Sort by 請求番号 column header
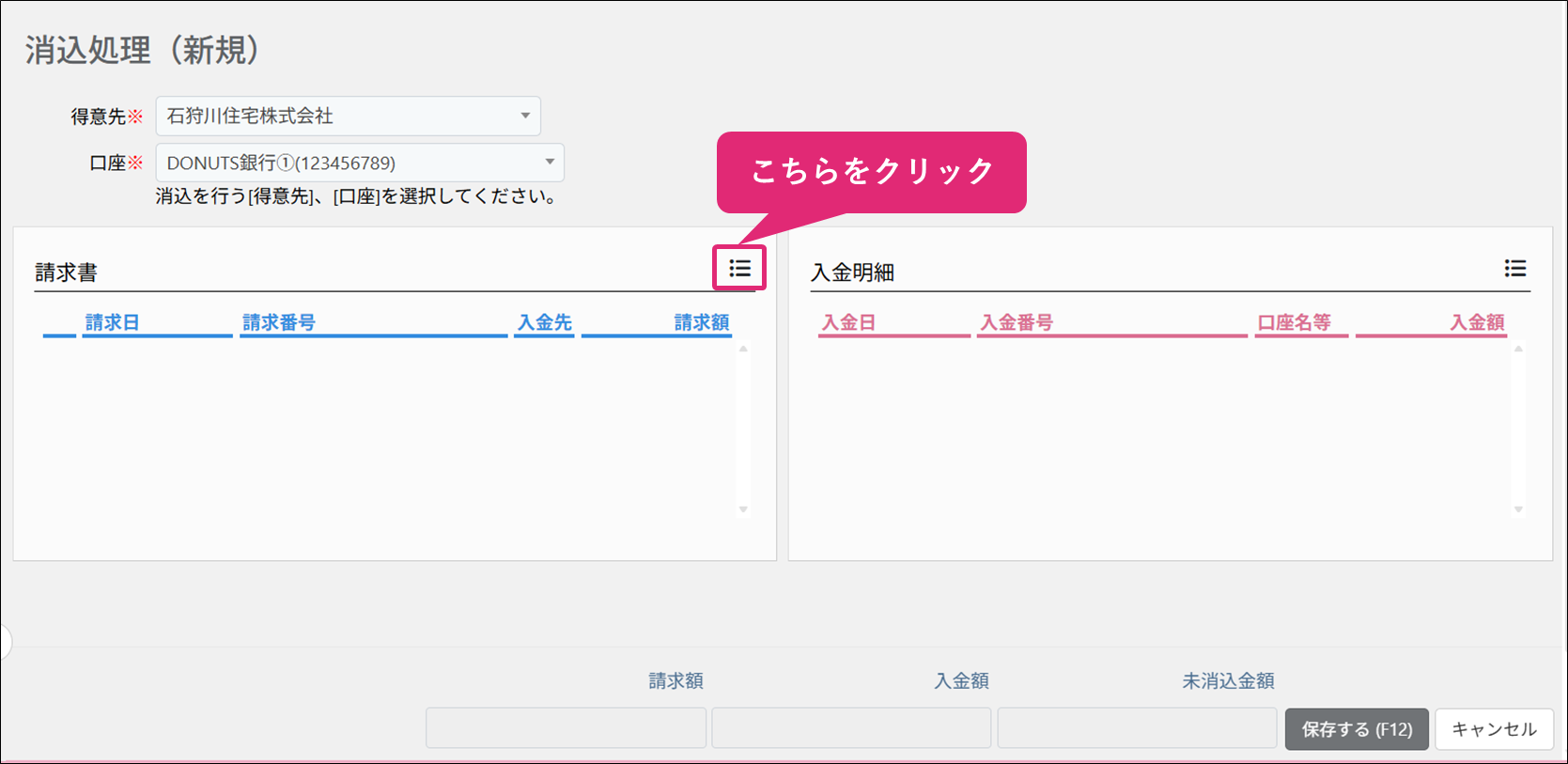The image size is (1568, 764). [x=279, y=322]
